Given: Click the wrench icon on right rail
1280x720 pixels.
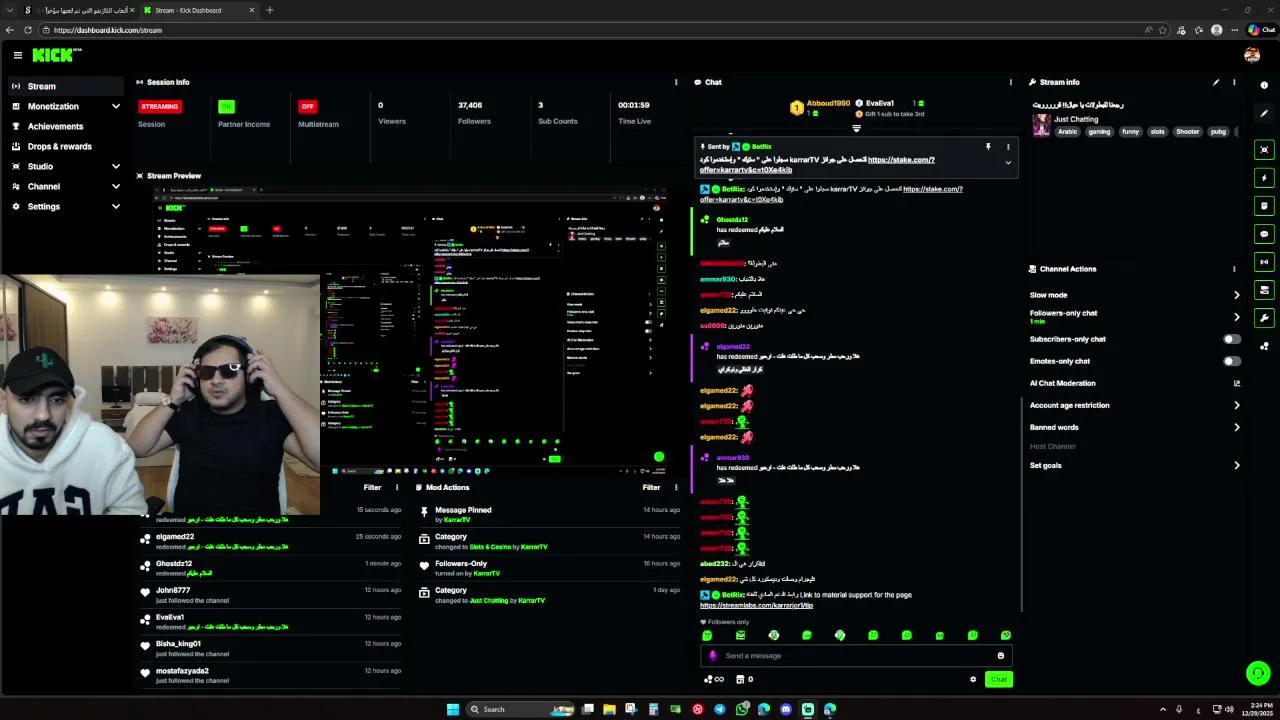Looking at the screenshot, I should (1264, 318).
